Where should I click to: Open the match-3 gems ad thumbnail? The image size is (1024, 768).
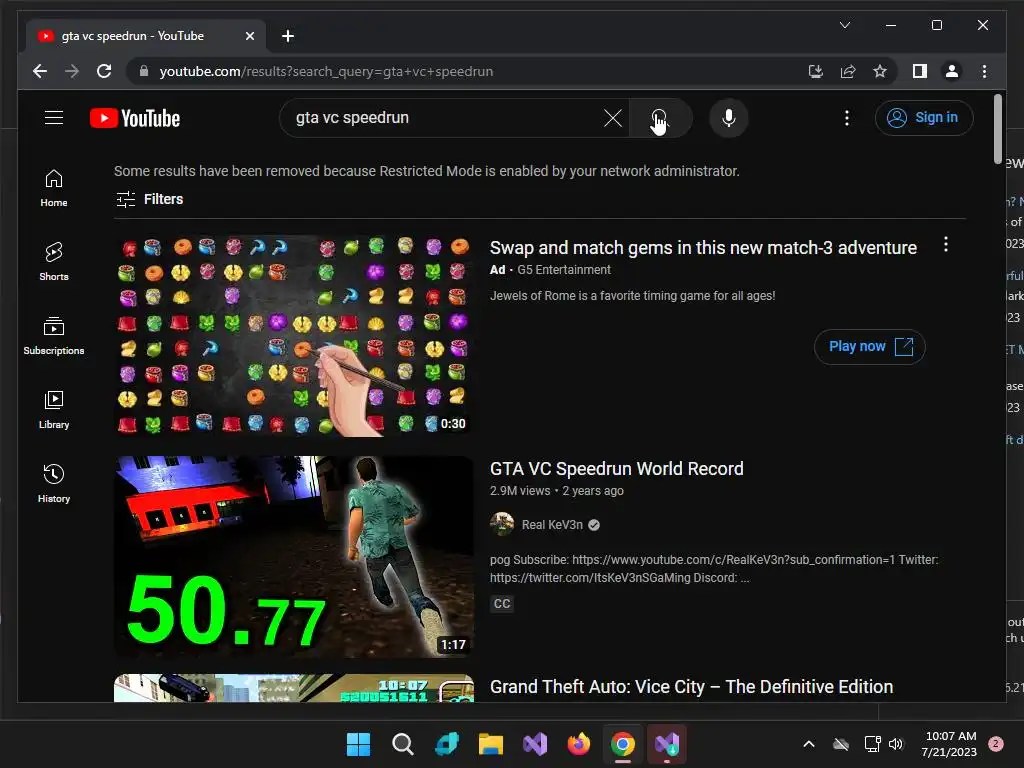(x=294, y=336)
